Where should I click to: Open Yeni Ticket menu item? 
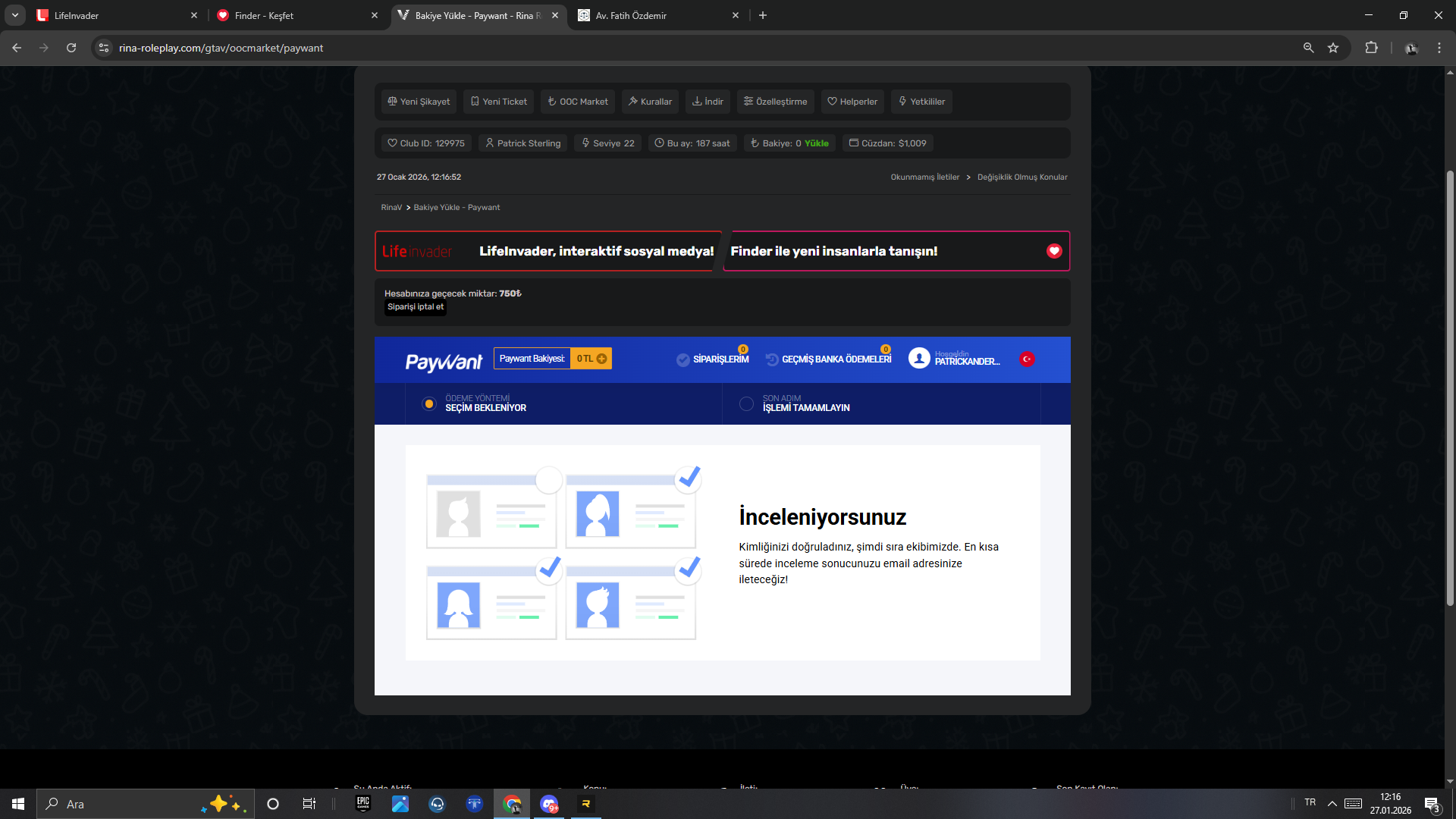499,102
